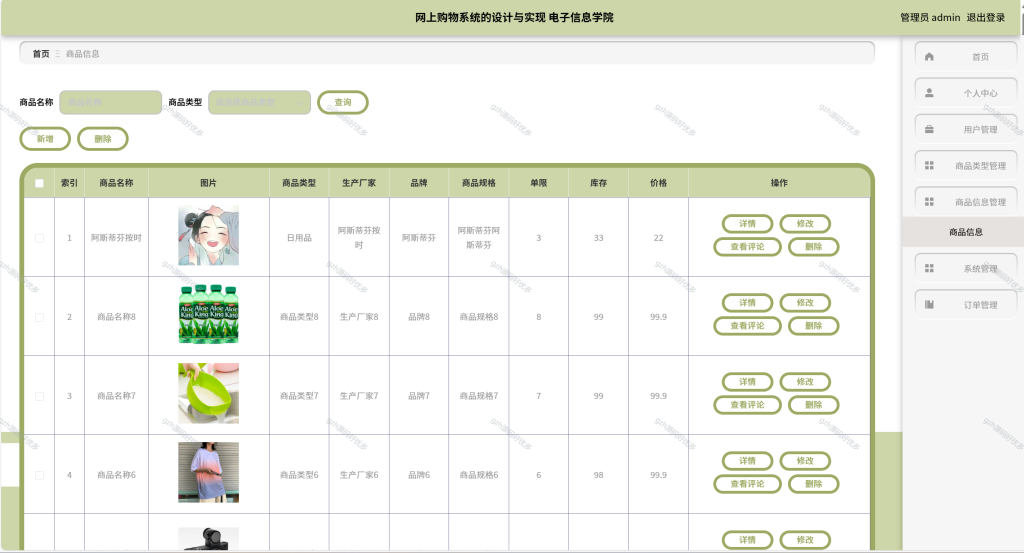1024x553 pixels.
Task: View 详情 for 商品名称7 row
Action: (x=747, y=382)
